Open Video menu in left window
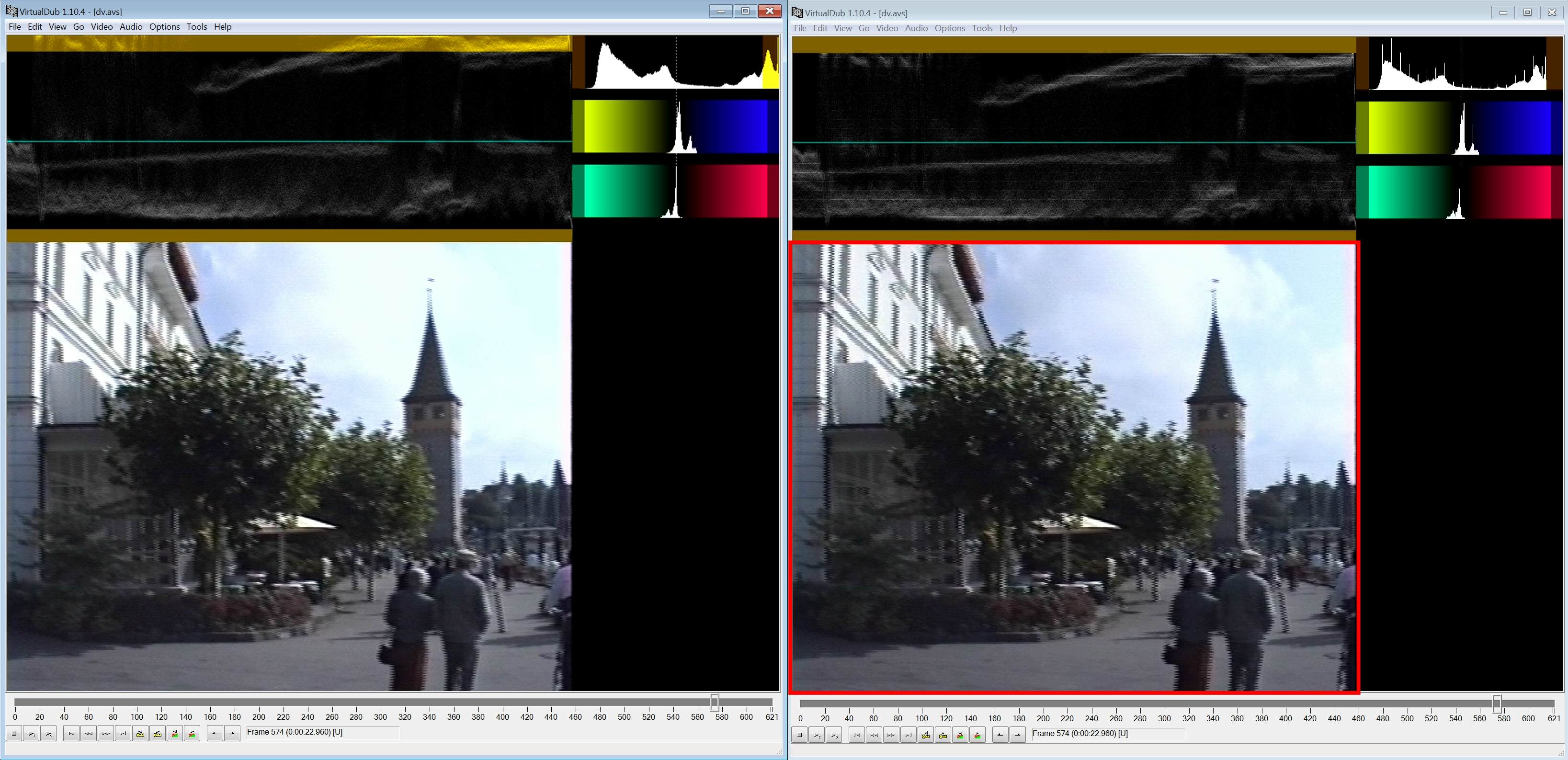Screen dimensions: 1568x760 pyautogui.click(x=102, y=27)
